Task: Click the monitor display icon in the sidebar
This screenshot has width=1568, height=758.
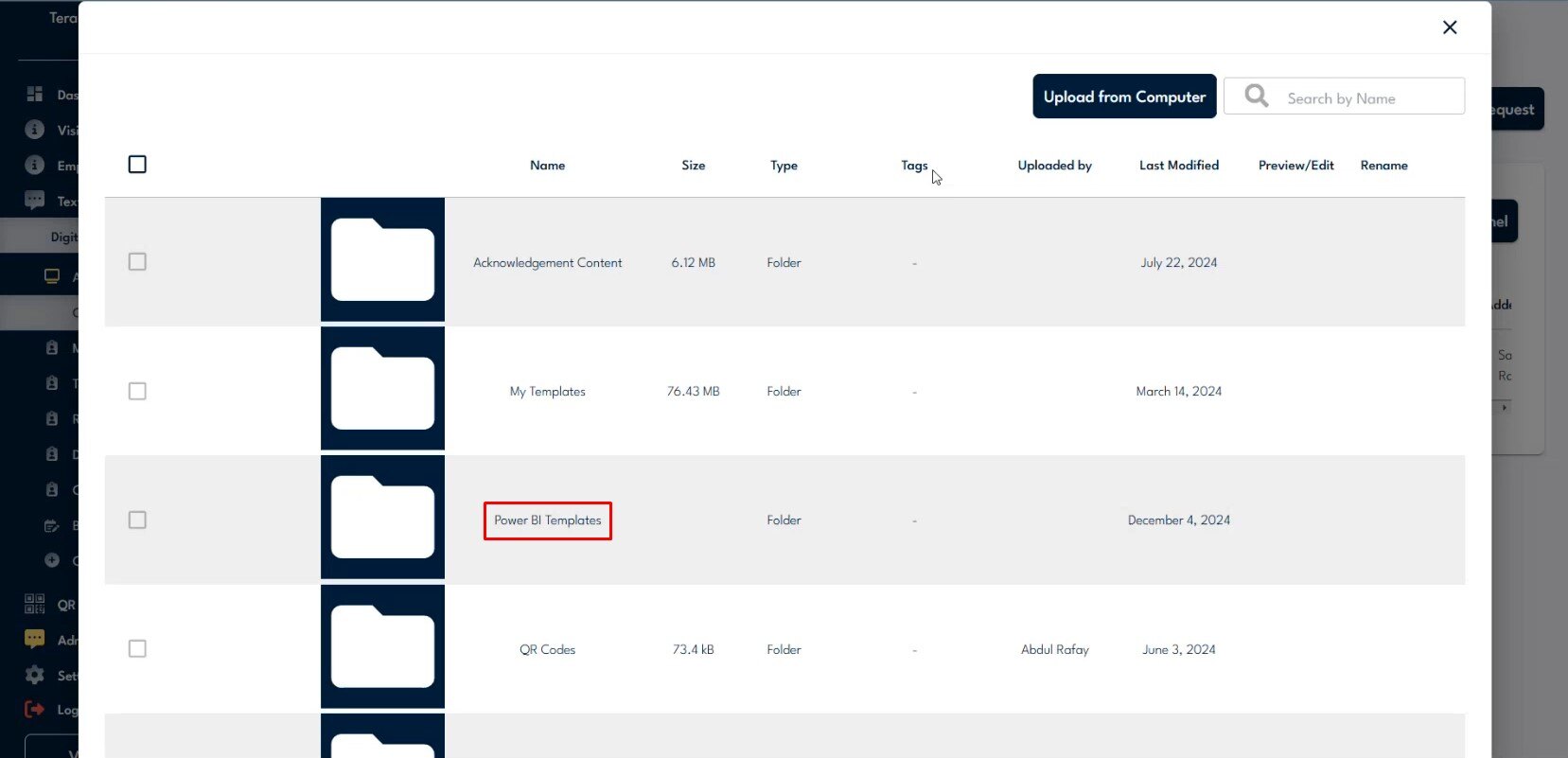Action: [x=52, y=276]
